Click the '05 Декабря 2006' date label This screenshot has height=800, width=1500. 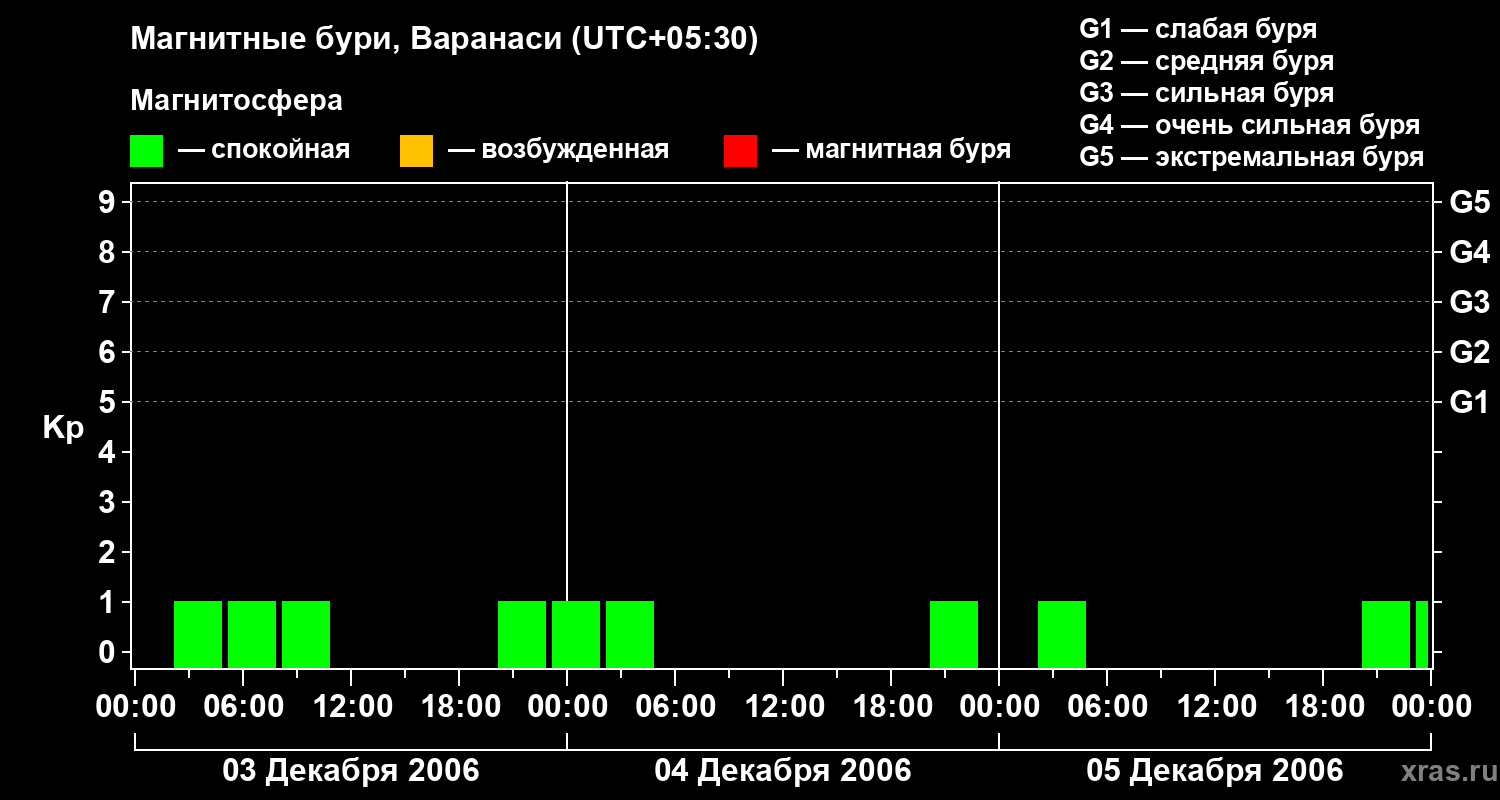pyautogui.click(x=1214, y=770)
